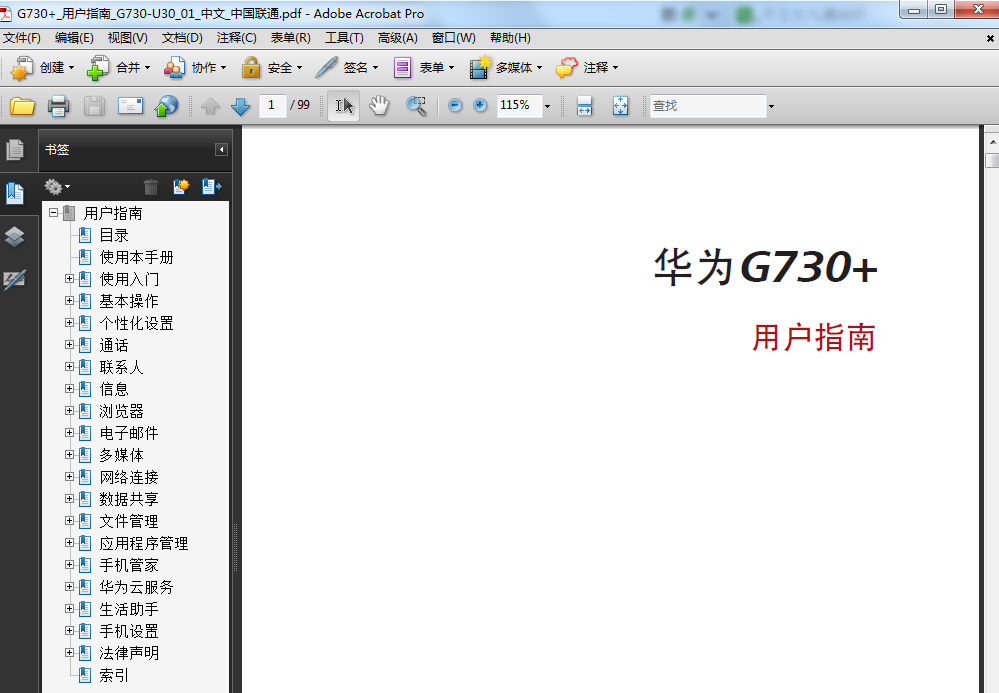Open the Signatures panel icon in sidebar
This screenshot has width=999, height=693.
click(x=15, y=279)
